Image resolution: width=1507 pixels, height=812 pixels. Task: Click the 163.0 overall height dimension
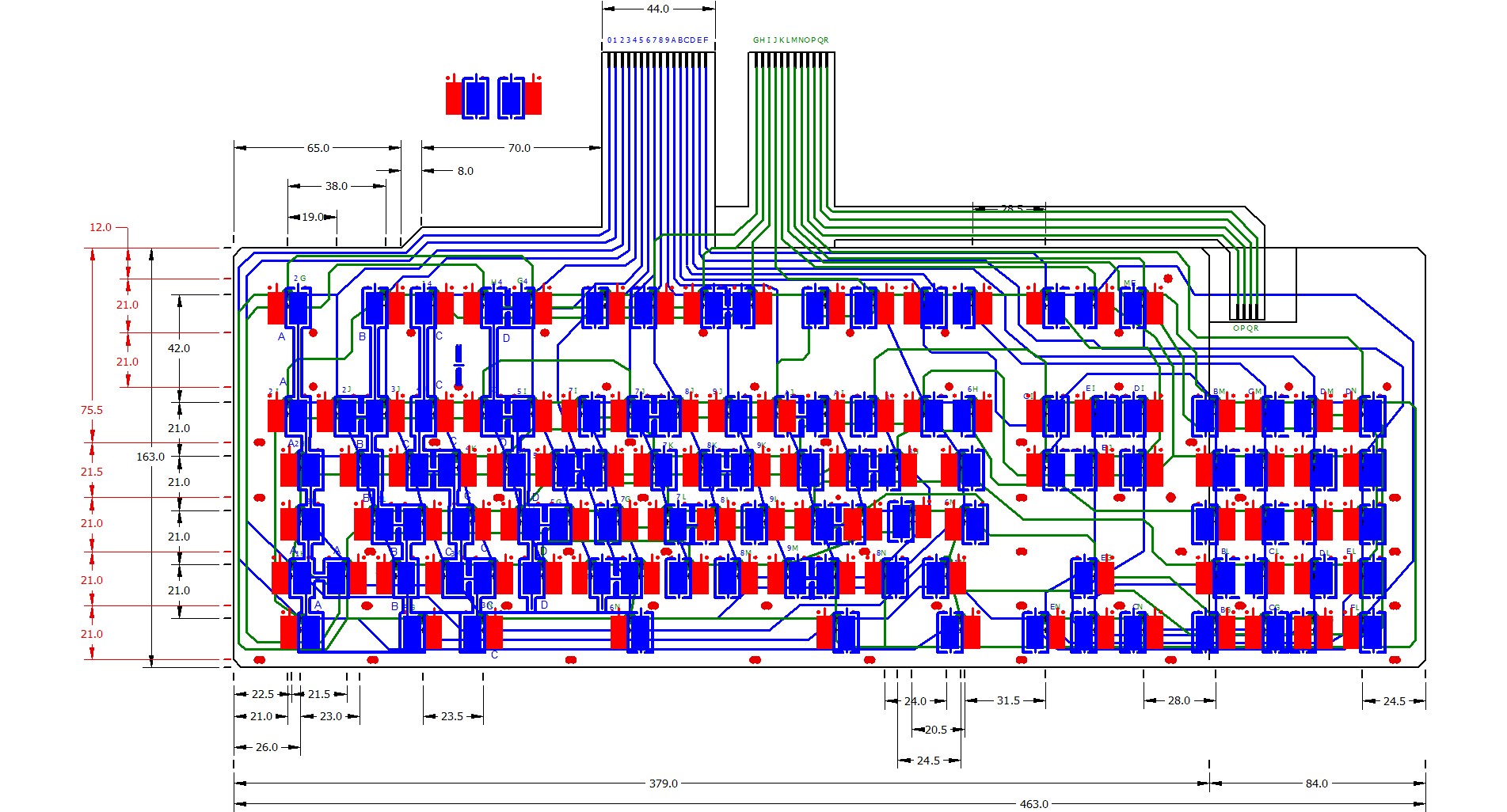point(150,457)
